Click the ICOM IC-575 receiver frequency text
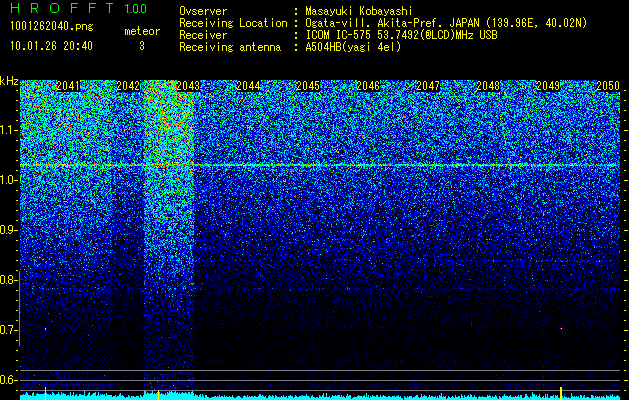This screenshot has width=629, height=400. [401, 35]
